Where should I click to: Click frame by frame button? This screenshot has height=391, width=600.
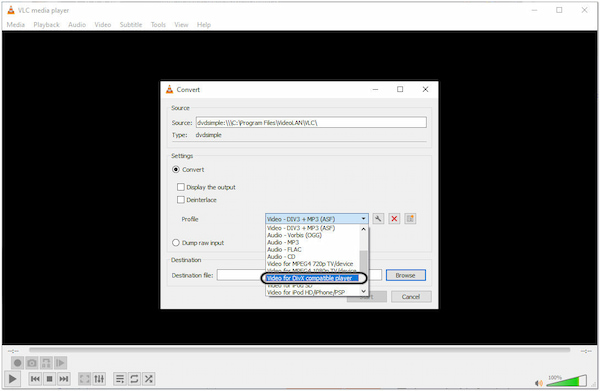point(60,363)
